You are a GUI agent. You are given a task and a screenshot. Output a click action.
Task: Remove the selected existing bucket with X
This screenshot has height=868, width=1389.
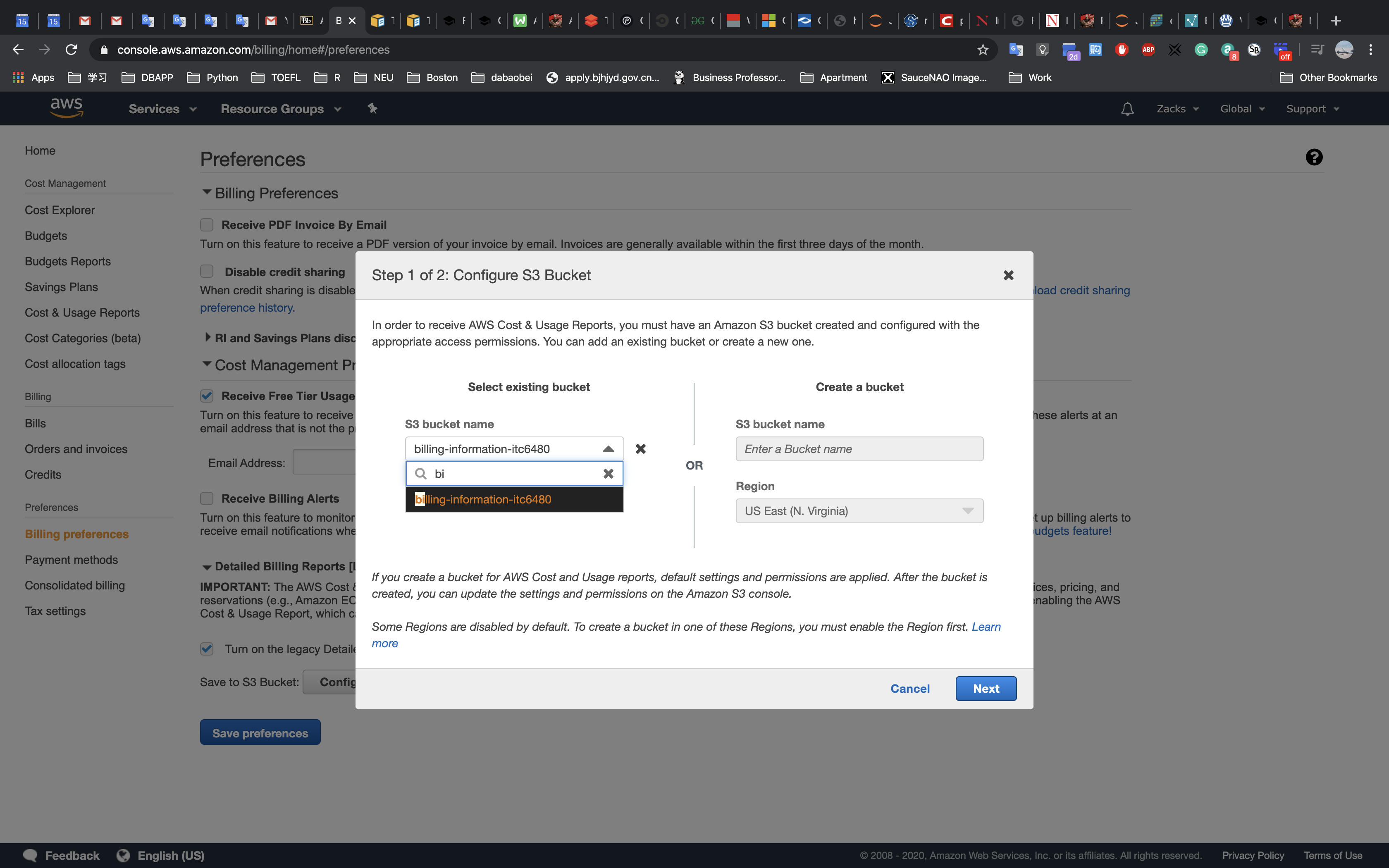pyautogui.click(x=640, y=449)
